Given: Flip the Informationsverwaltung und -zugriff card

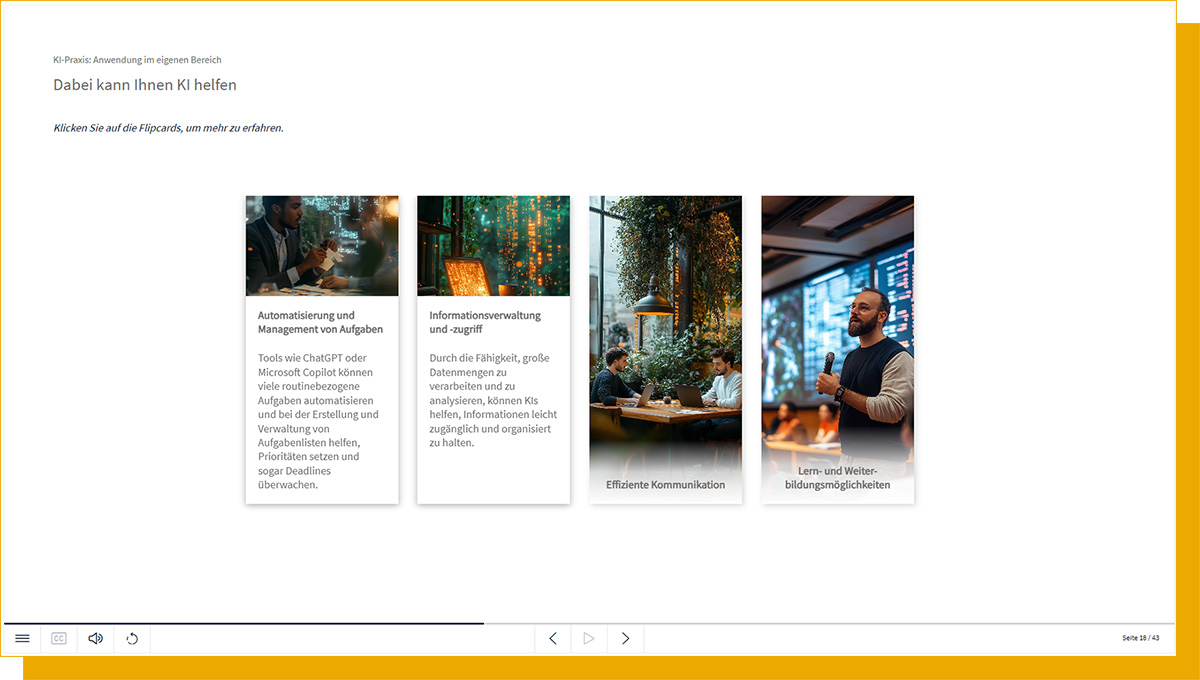Looking at the screenshot, I should pos(493,350).
